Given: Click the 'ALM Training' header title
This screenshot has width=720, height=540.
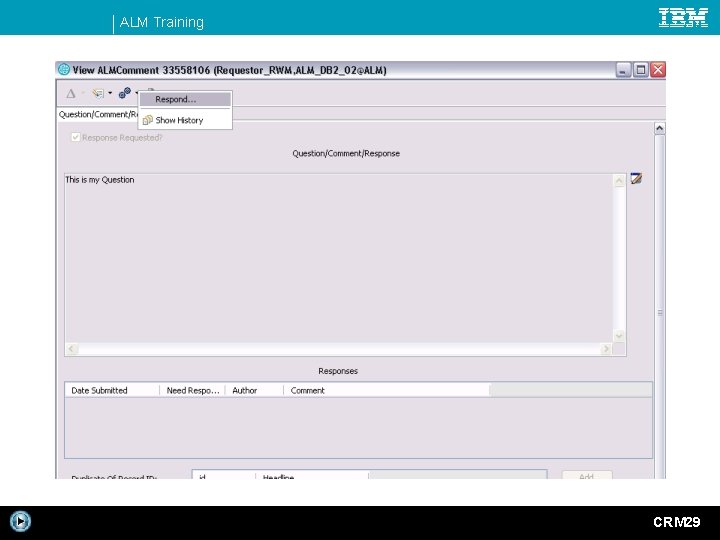Looking at the screenshot, I should [162, 22].
